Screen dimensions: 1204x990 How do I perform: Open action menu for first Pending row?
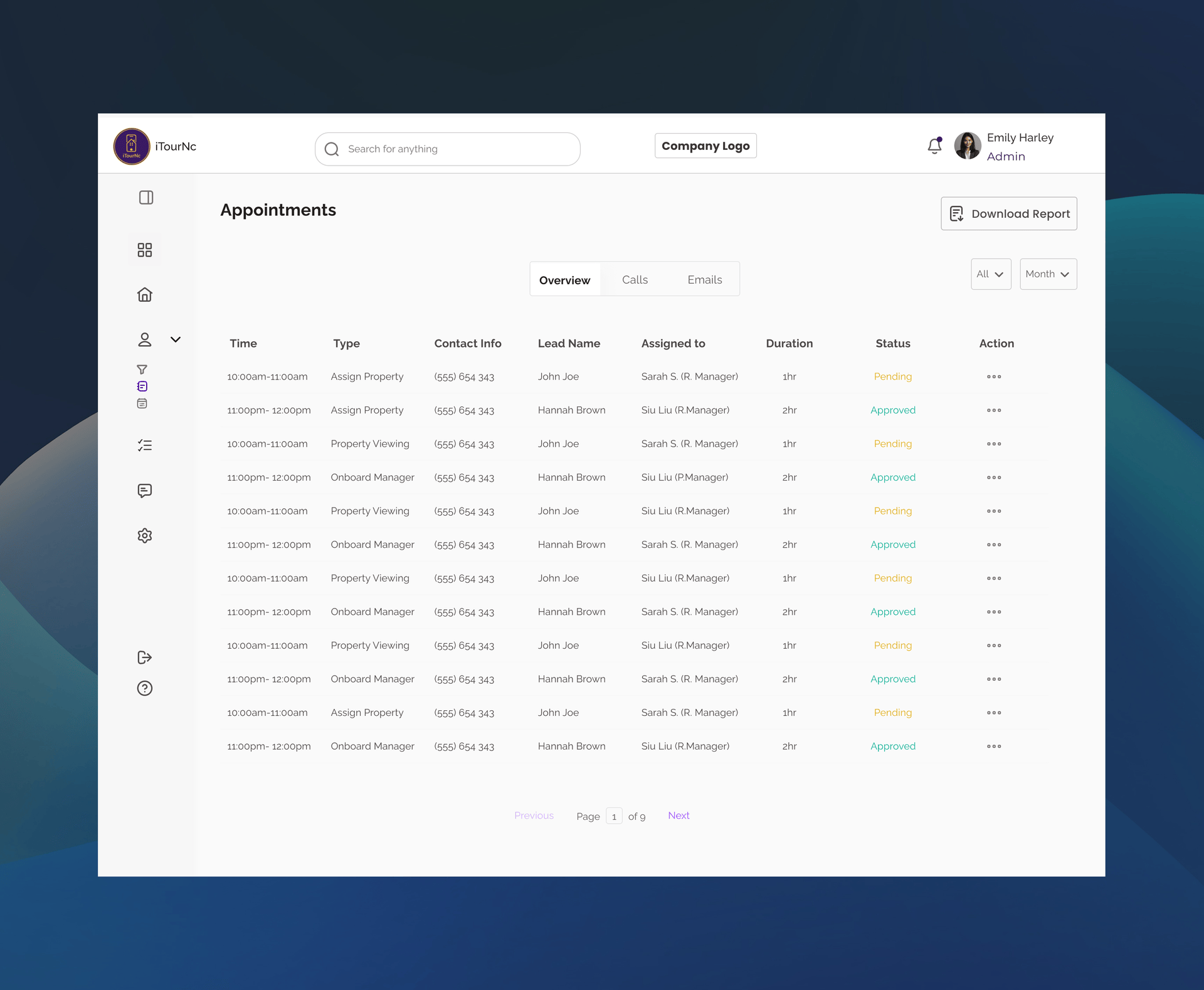coord(994,377)
